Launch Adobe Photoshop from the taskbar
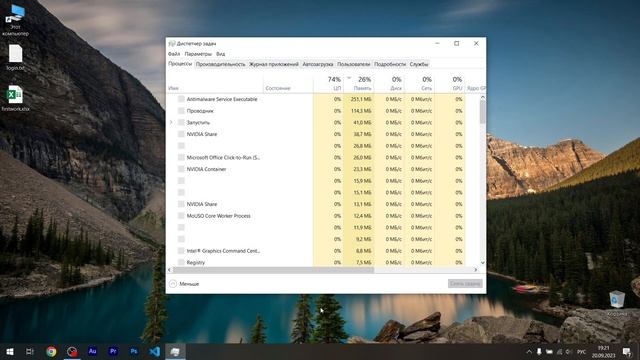Viewport: 640px width, 360px height. click(134, 351)
